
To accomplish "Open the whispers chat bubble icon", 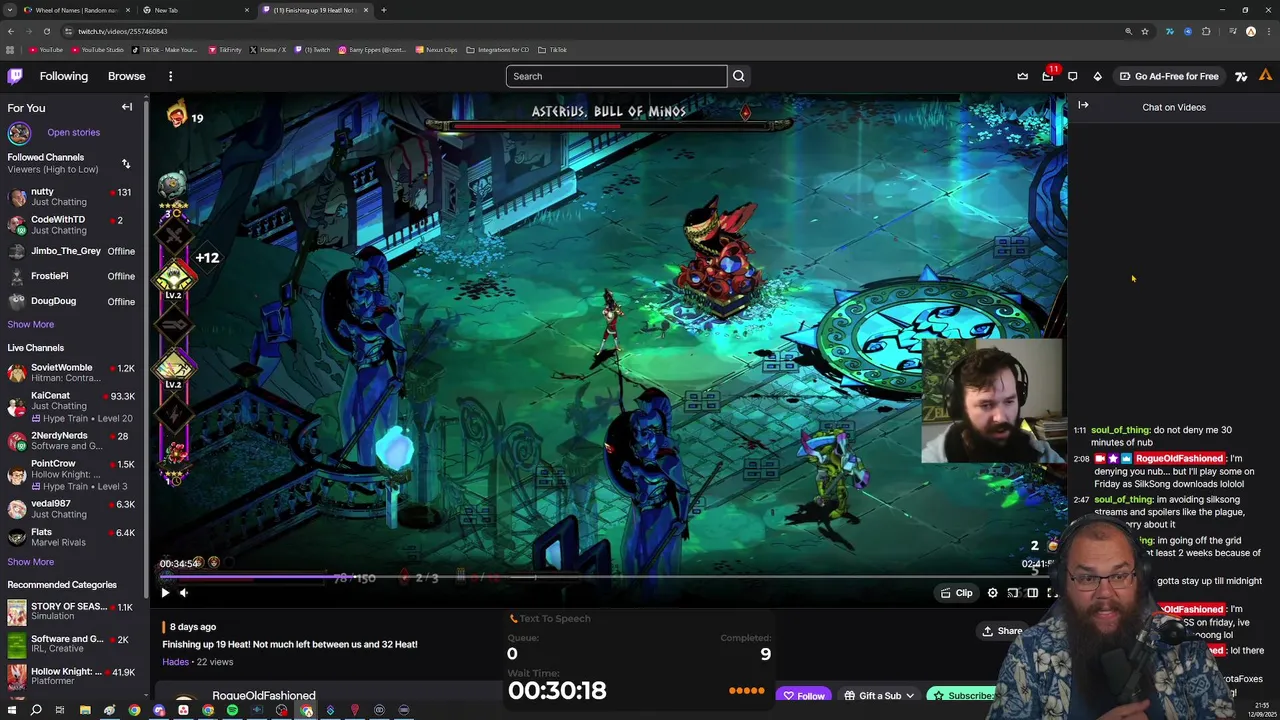I will 1072,76.
